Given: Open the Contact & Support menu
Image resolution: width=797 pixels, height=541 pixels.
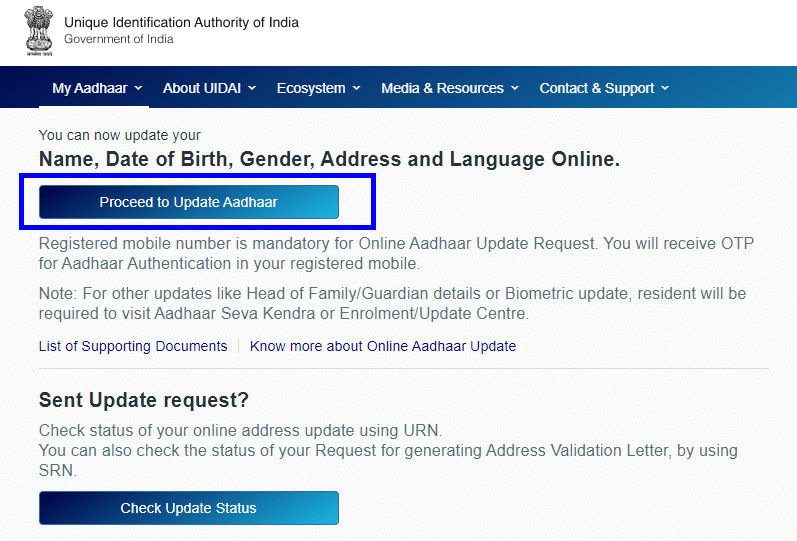Looking at the screenshot, I should pyautogui.click(x=604, y=88).
